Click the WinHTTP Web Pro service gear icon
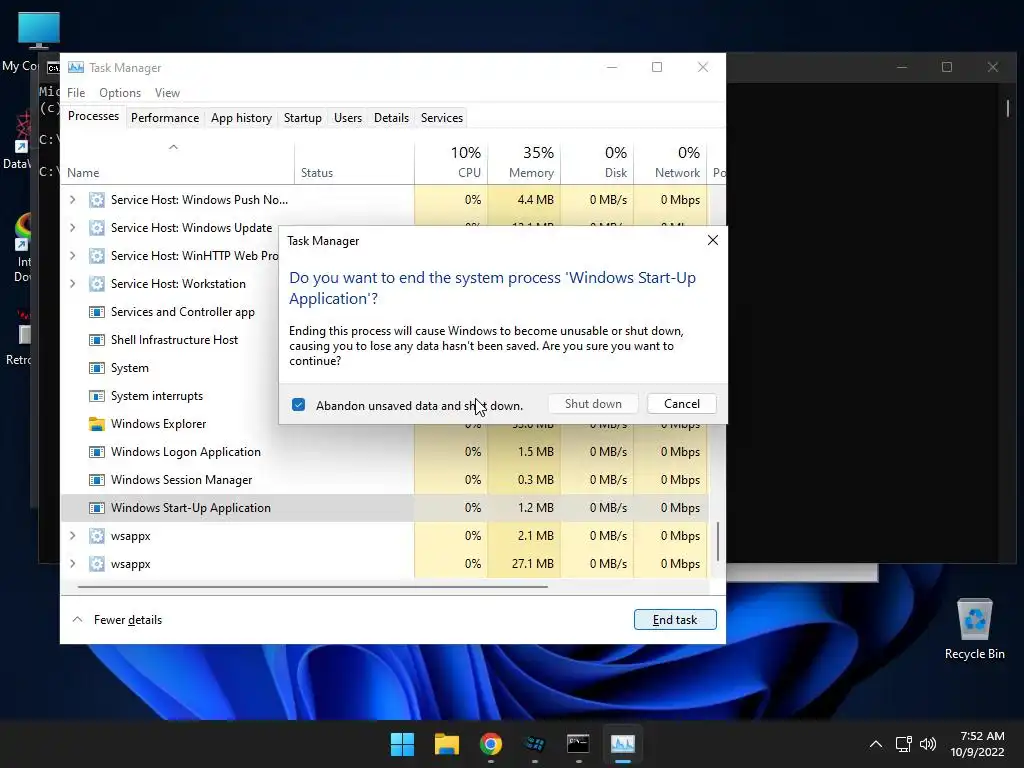This screenshot has width=1024, height=768. pyautogui.click(x=97, y=256)
